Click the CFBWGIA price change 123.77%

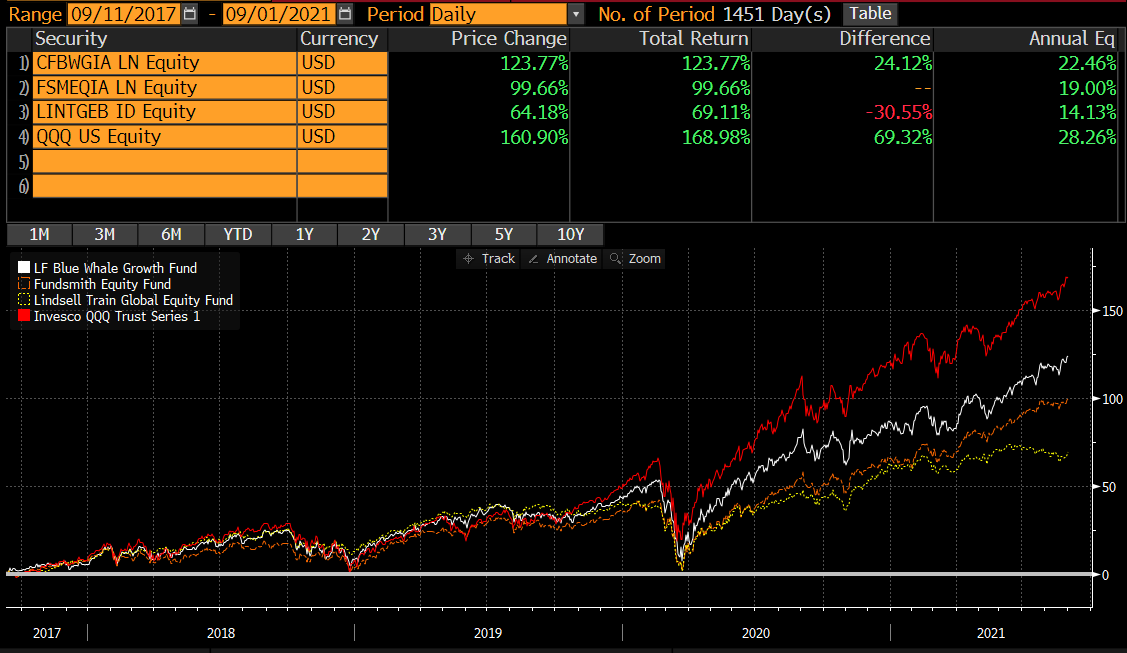click(x=534, y=63)
